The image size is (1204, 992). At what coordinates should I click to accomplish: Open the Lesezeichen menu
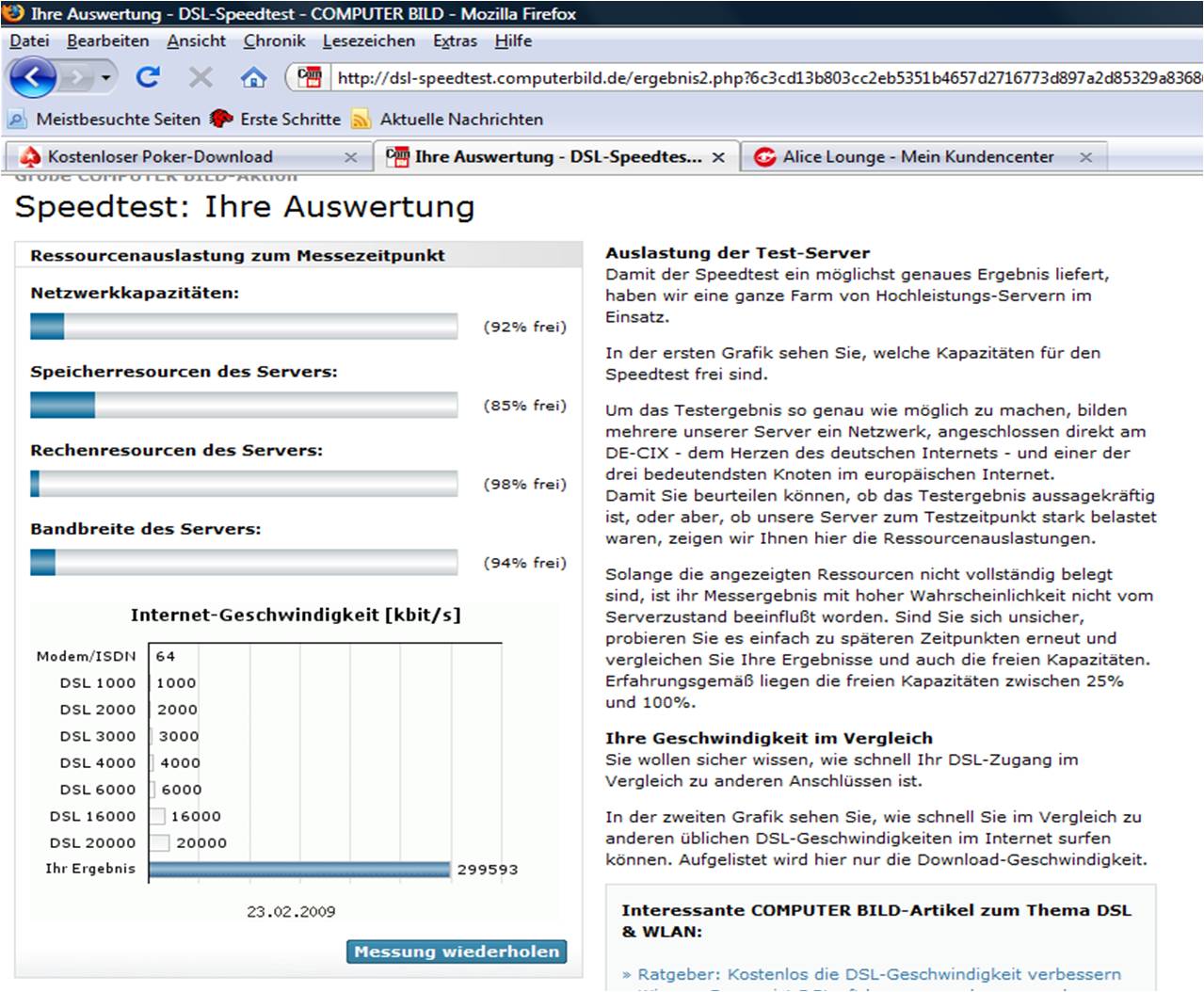[369, 40]
